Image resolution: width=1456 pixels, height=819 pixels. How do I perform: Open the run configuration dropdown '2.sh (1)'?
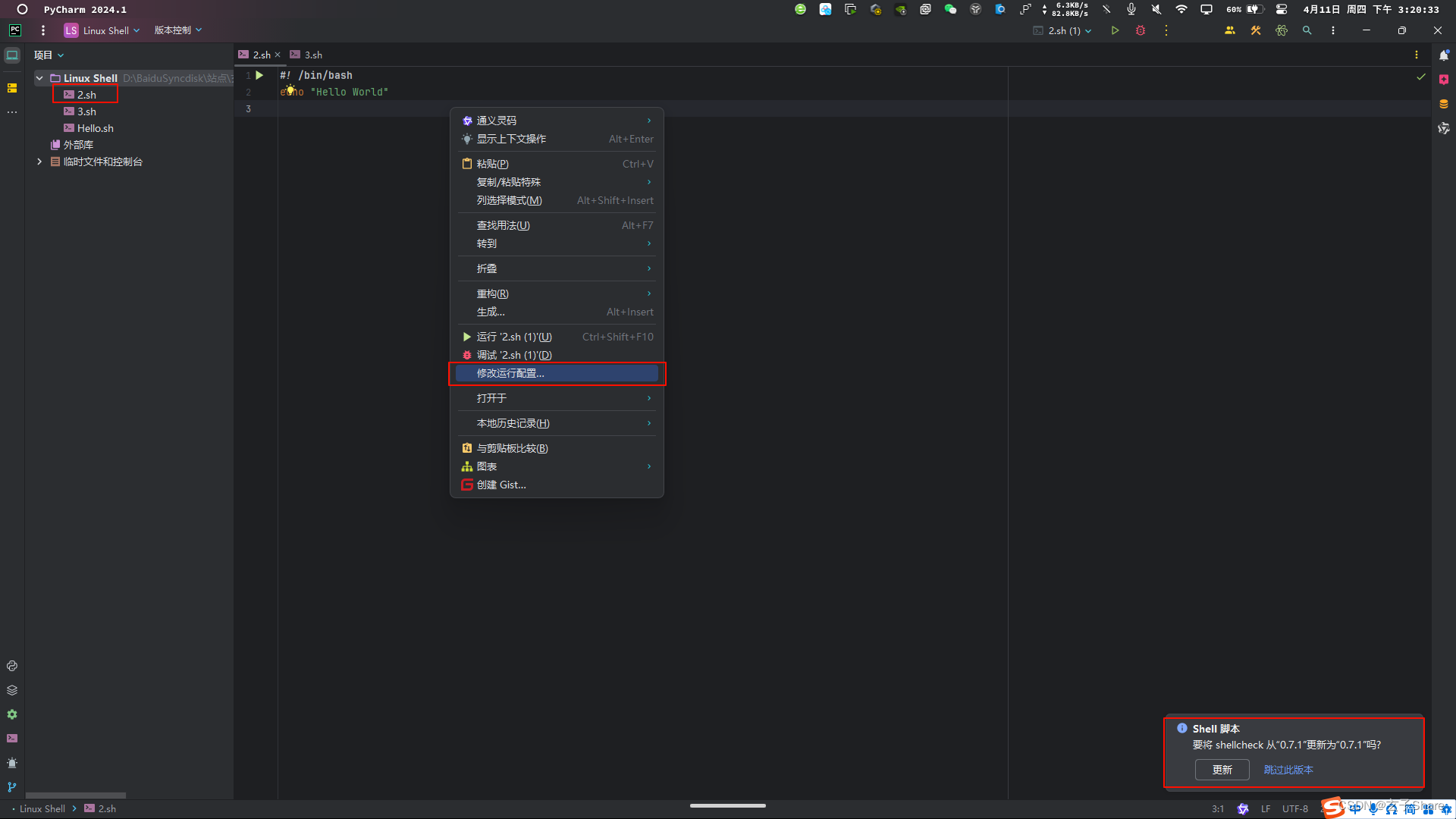click(x=1062, y=30)
